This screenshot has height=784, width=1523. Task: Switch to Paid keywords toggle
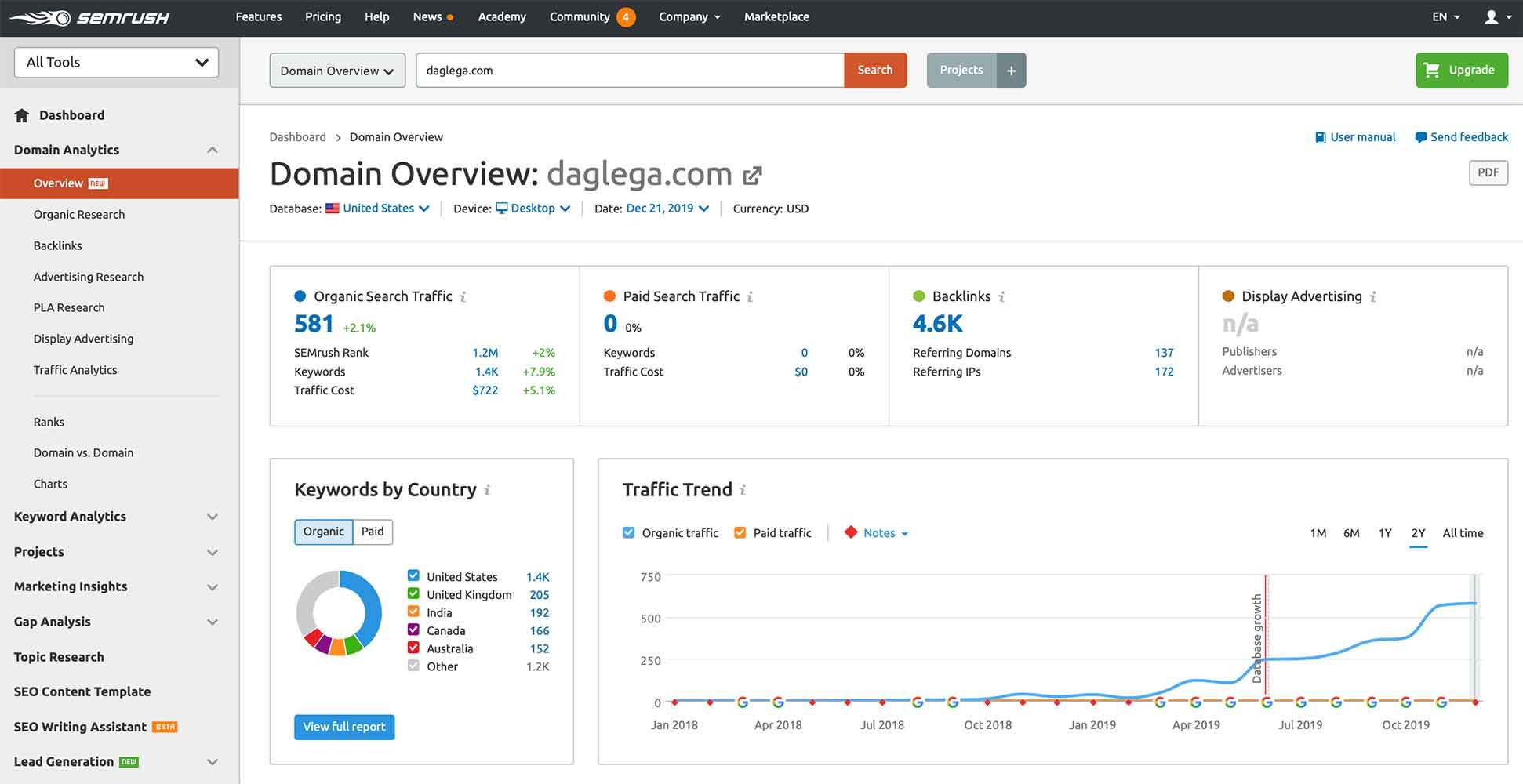pos(373,532)
